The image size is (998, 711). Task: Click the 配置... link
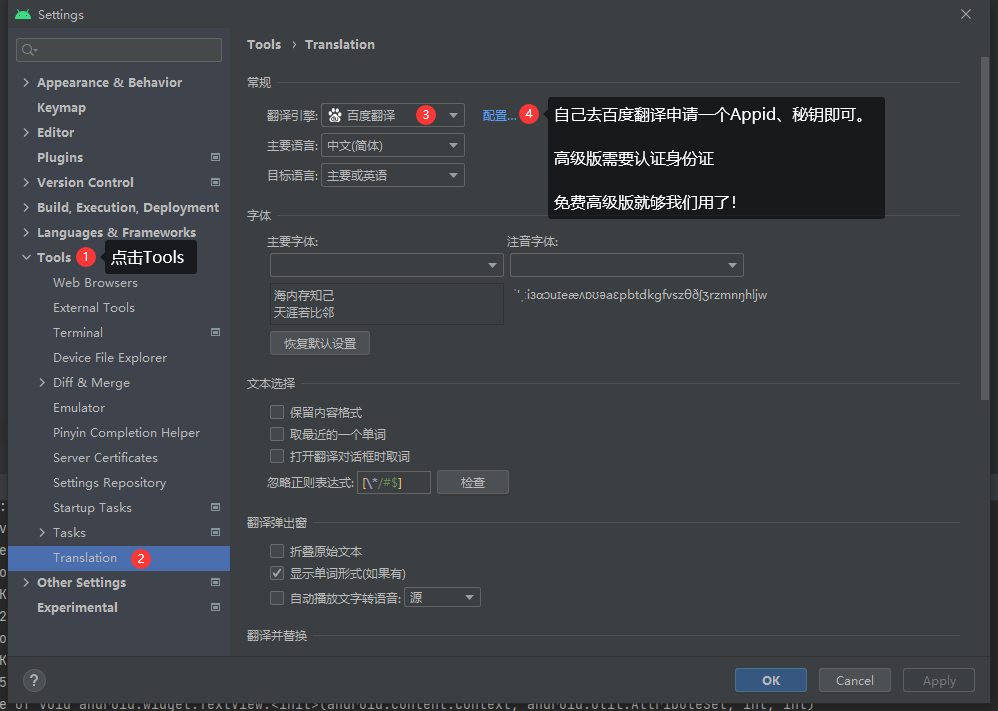[x=499, y=115]
